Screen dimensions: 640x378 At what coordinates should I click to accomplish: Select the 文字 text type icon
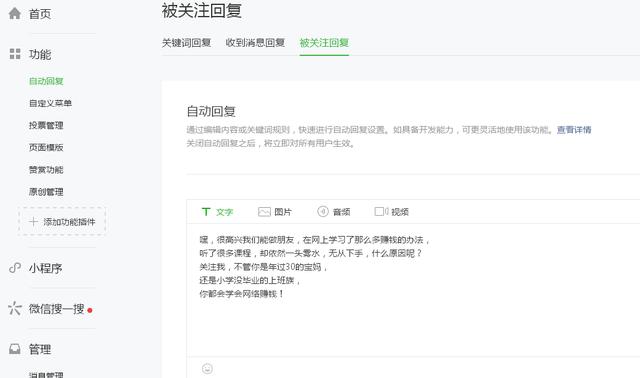point(206,211)
